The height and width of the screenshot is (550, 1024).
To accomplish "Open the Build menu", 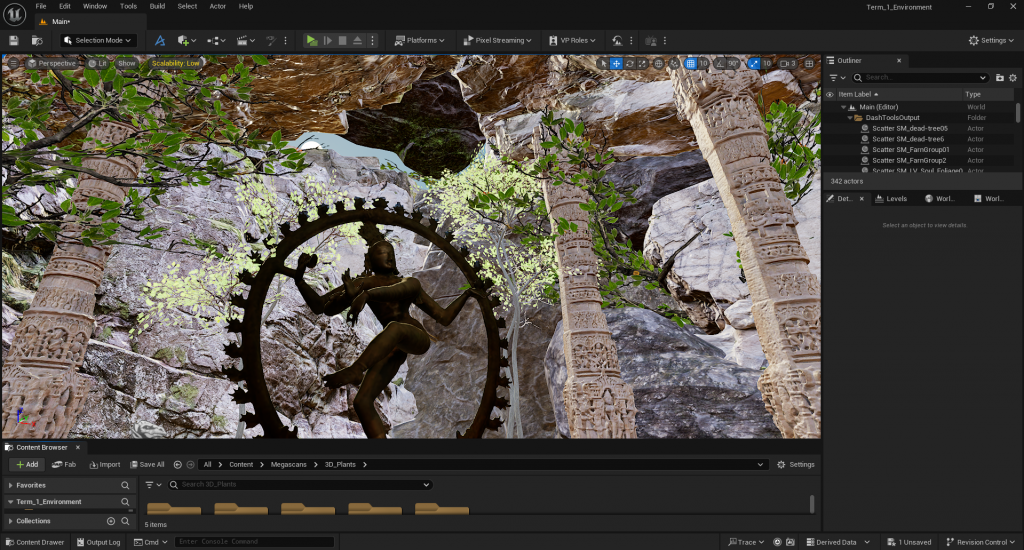I will pyautogui.click(x=157, y=7).
